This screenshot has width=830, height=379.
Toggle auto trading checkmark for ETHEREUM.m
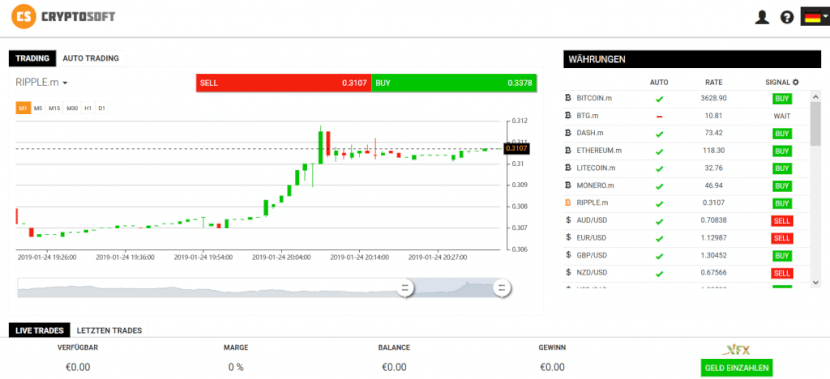(x=659, y=151)
